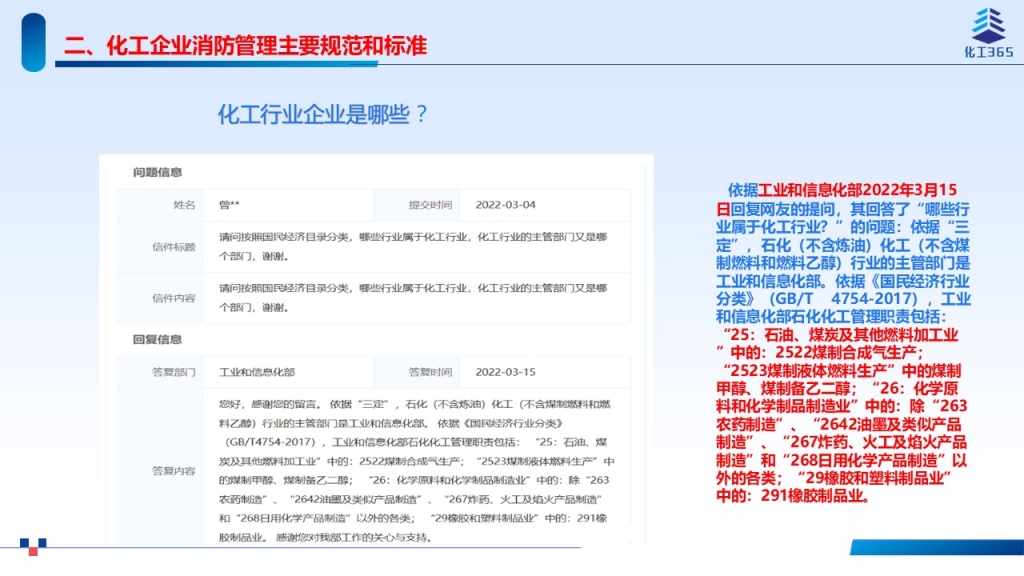The height and width of the screenshot is (576, 1024).
Task: Click the name value 曾**
Action: tap(229, 205)
